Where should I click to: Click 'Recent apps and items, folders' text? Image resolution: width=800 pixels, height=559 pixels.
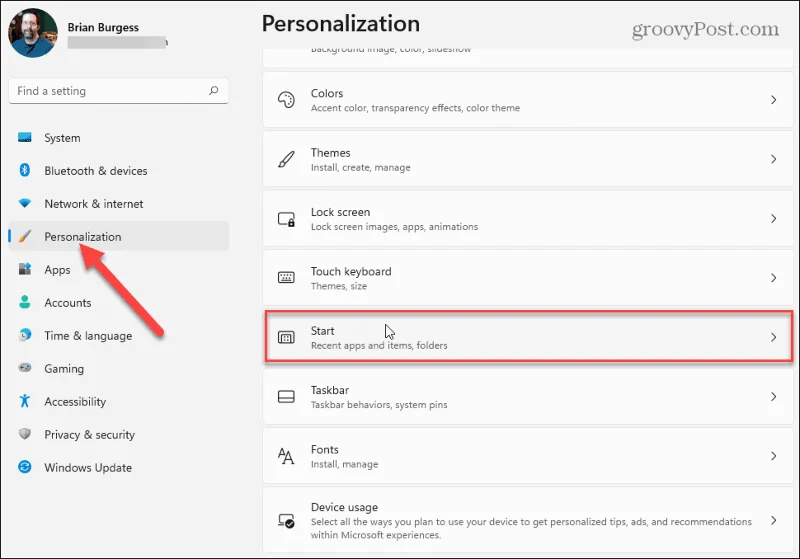coord(379,345)
